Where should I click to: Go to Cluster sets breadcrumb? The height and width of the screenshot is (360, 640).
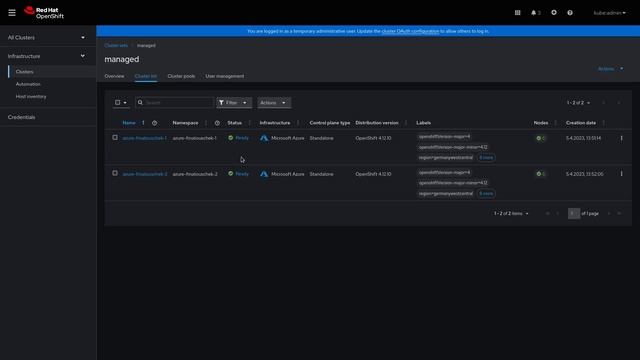tap(116, 46)
